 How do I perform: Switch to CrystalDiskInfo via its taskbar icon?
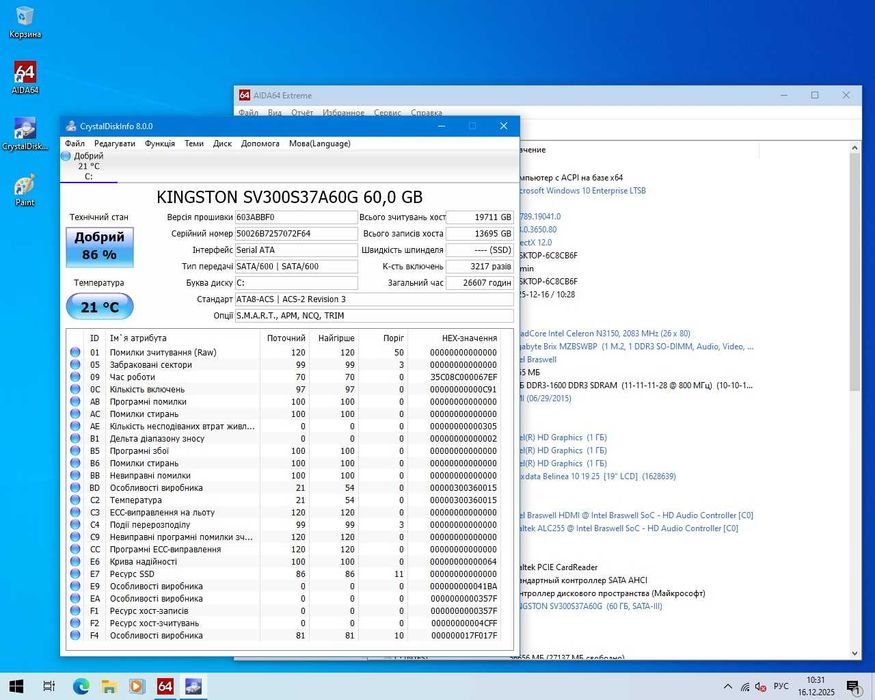click(x=192, y=686)
